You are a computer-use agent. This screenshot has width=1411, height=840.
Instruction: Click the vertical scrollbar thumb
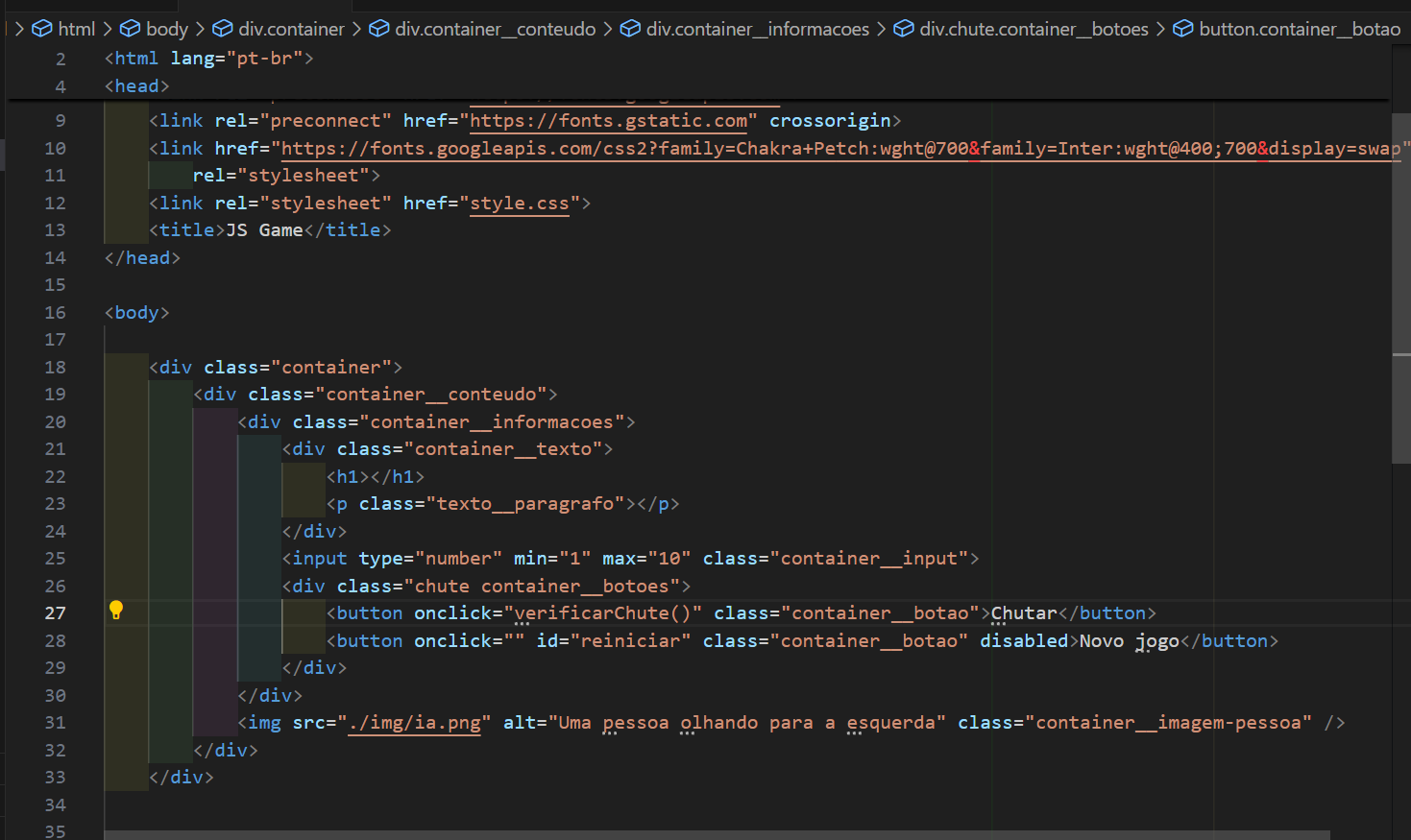(1401, 288)
